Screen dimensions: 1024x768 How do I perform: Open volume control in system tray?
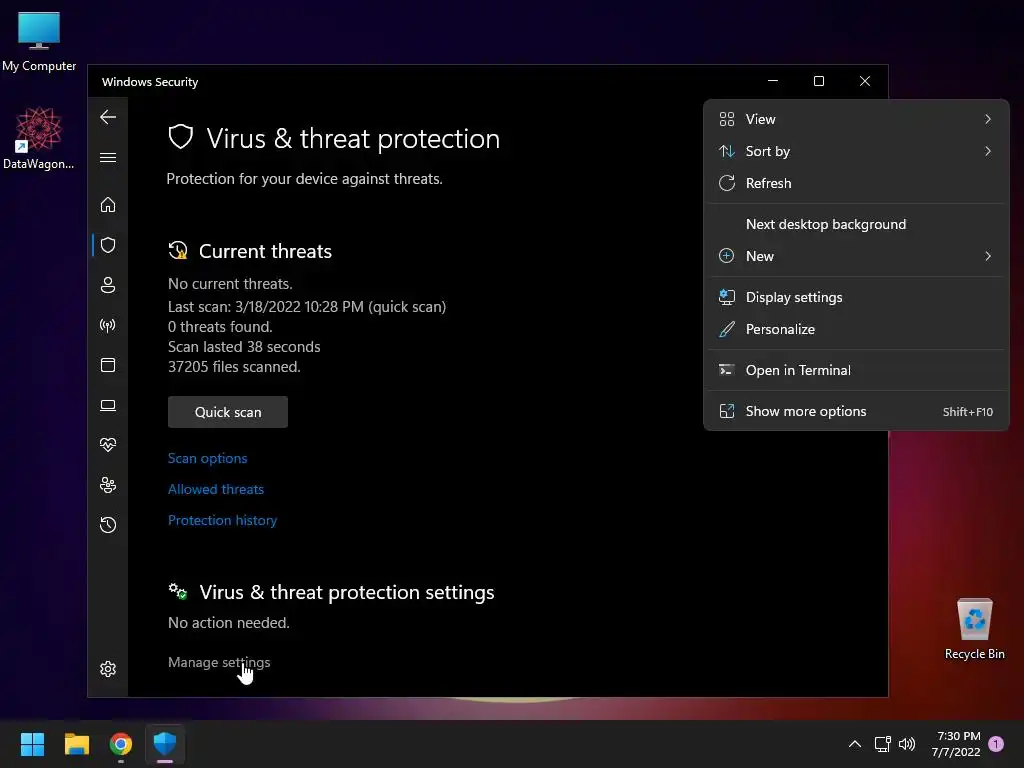907,744
